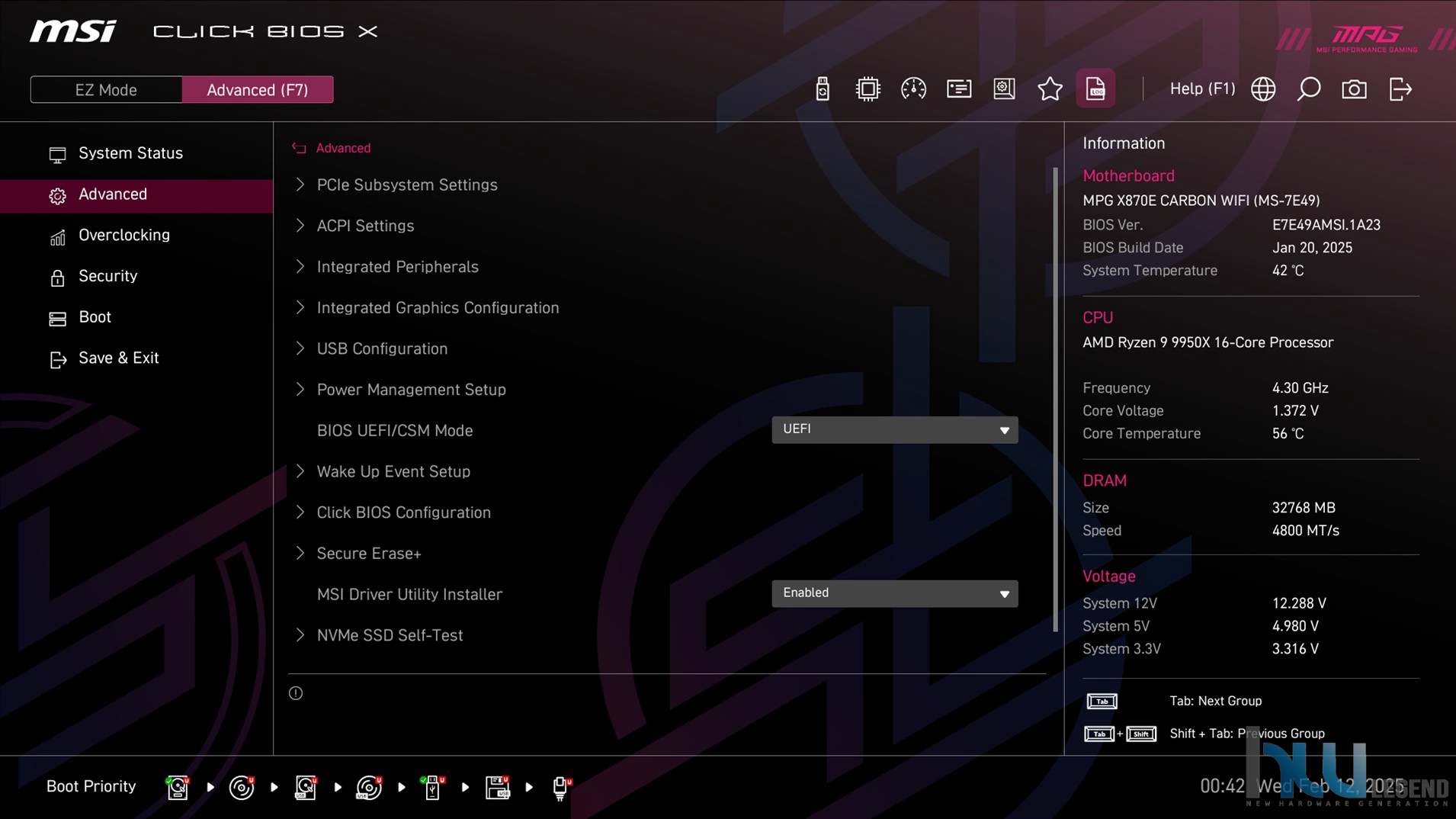Click the Advanced breadcrumb link
The image size is (1456, 819).
tap(343, 148)
